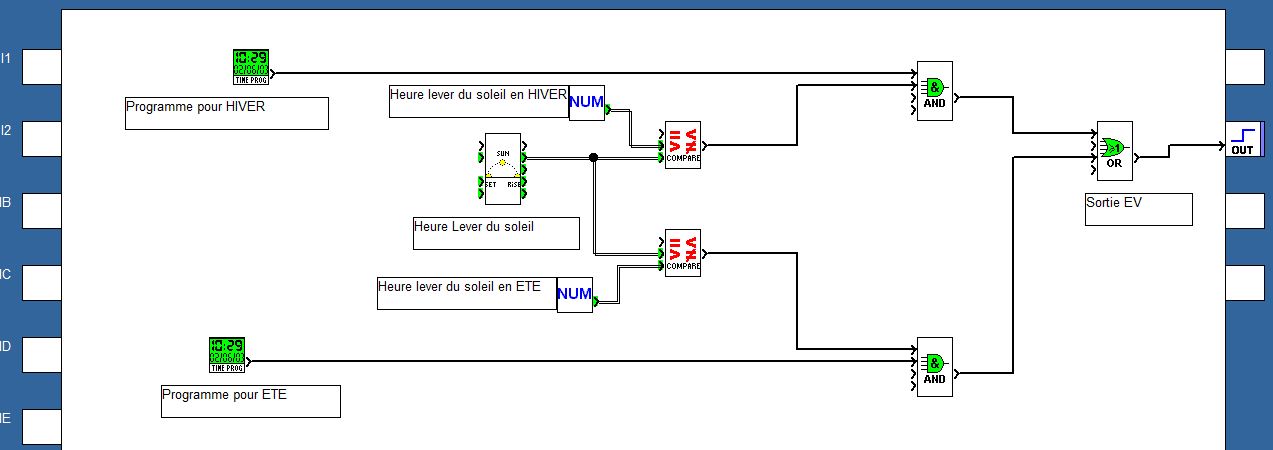
Task: Click the ID input slot
Action: [42, 354]
